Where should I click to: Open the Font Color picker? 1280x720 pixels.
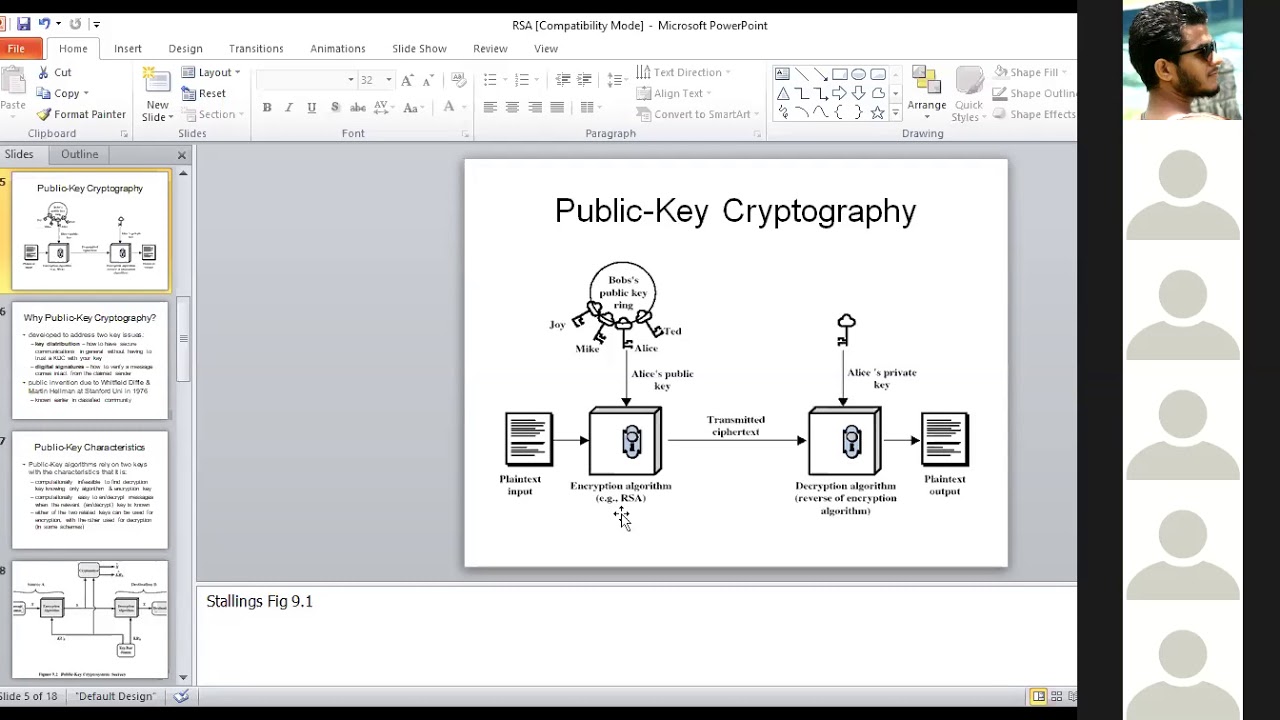point(453,107)
